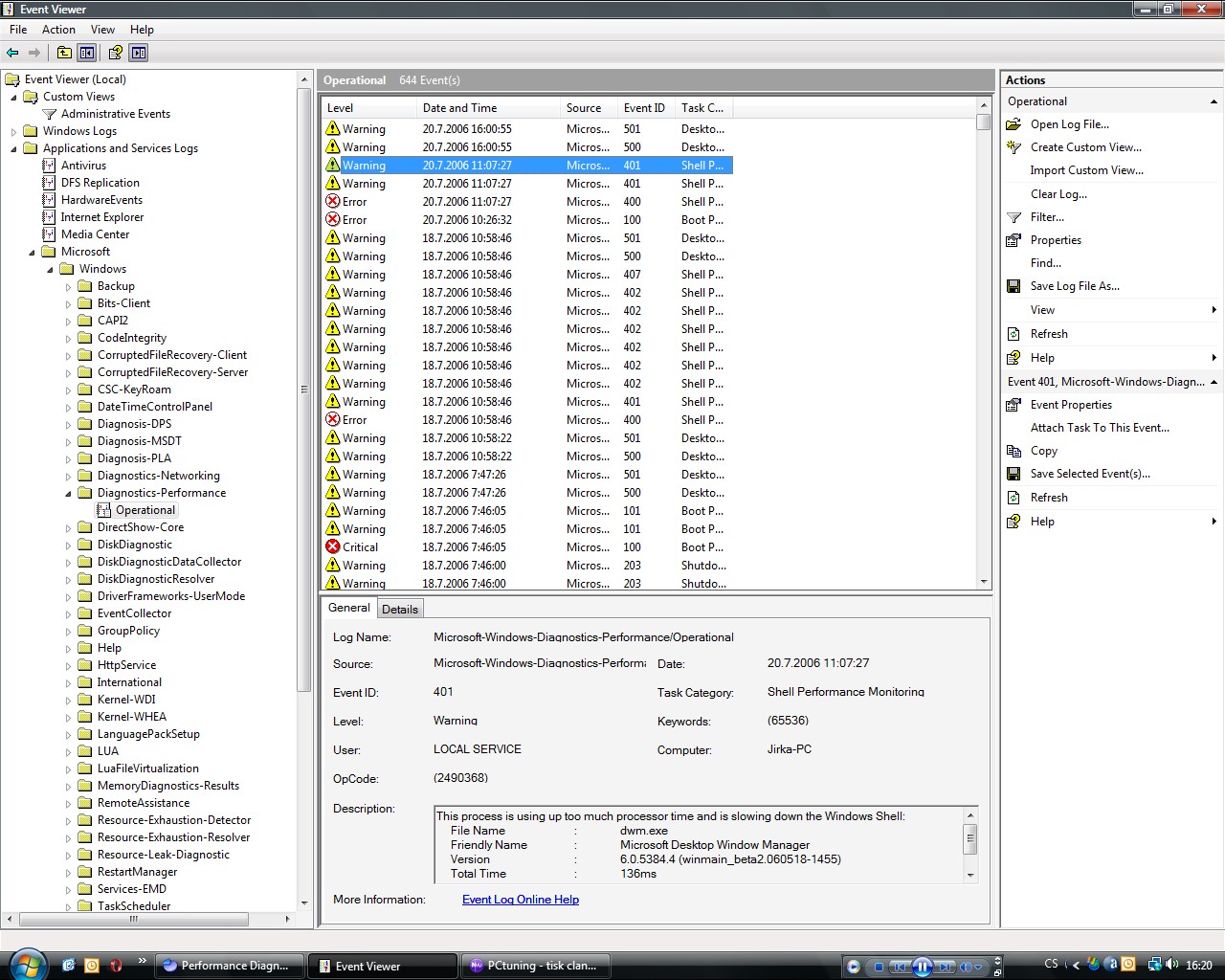This screenshot has width=1225, height=980.
Task: Click the description box down scroll arrow
Action: click(970, 875)
